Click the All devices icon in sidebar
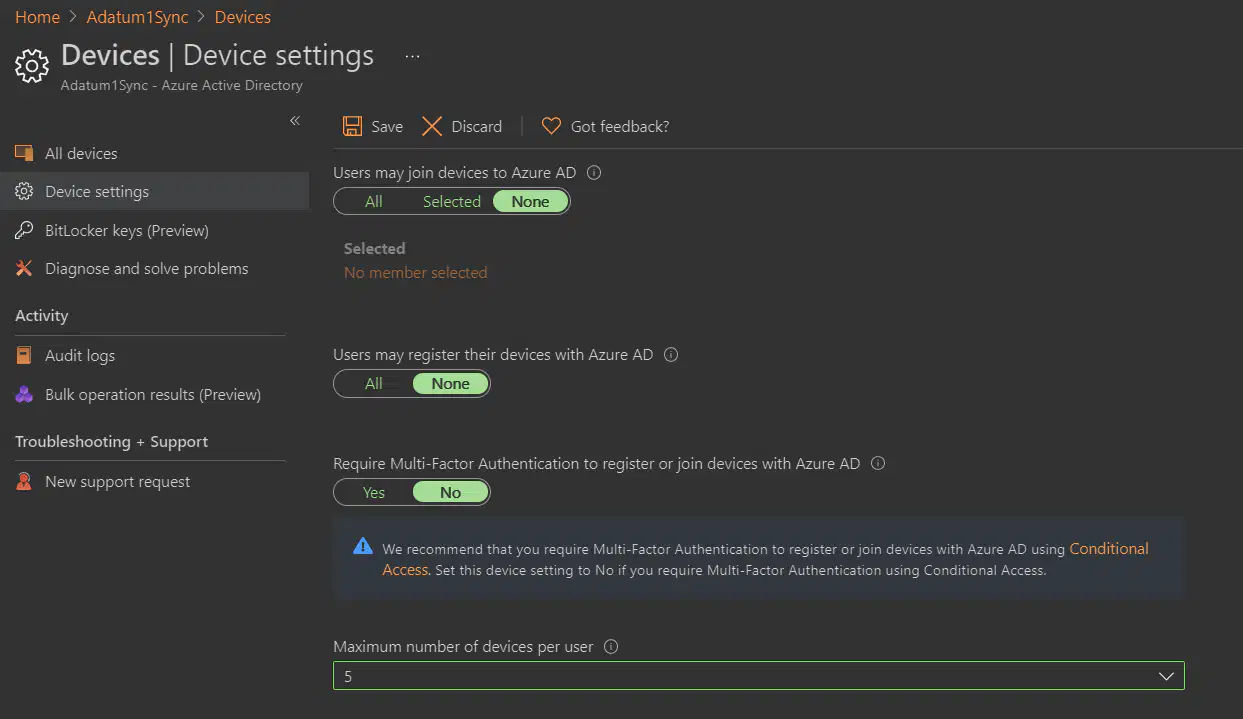Image resolution: width=1243 pixels, height=719 pixels. [x=24, y=153]
